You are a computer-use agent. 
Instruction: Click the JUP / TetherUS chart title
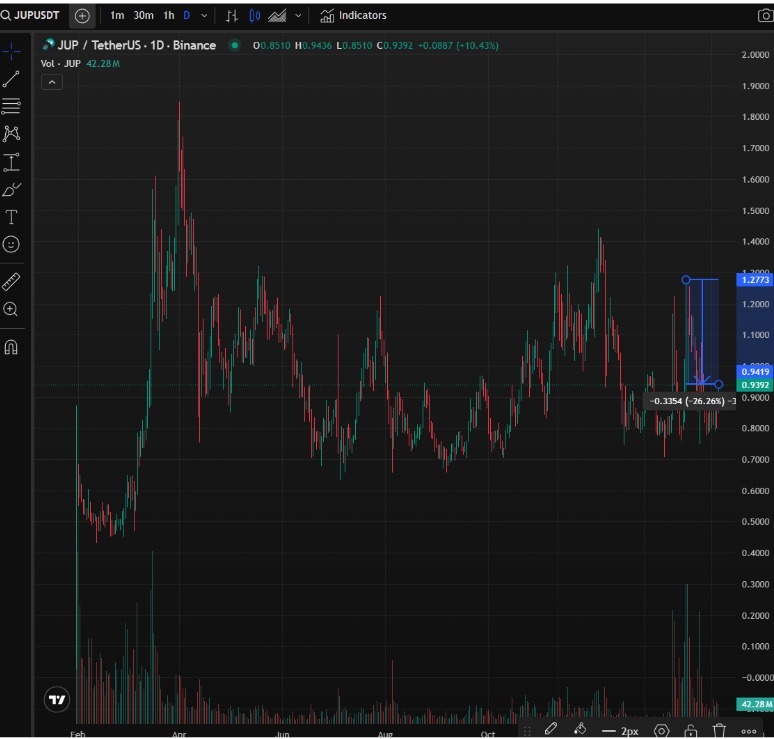(x=137, y=45)
